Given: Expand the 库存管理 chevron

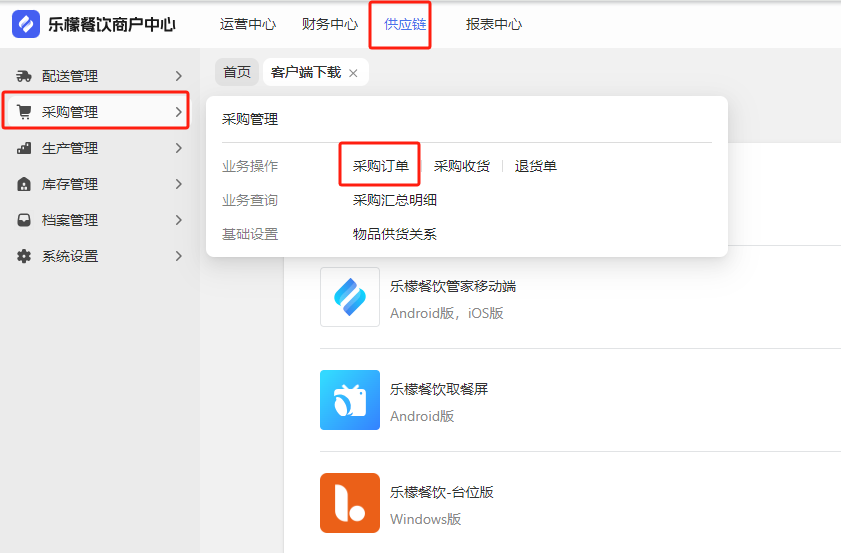Looking at the screenshot, I should tap(179, 184).
